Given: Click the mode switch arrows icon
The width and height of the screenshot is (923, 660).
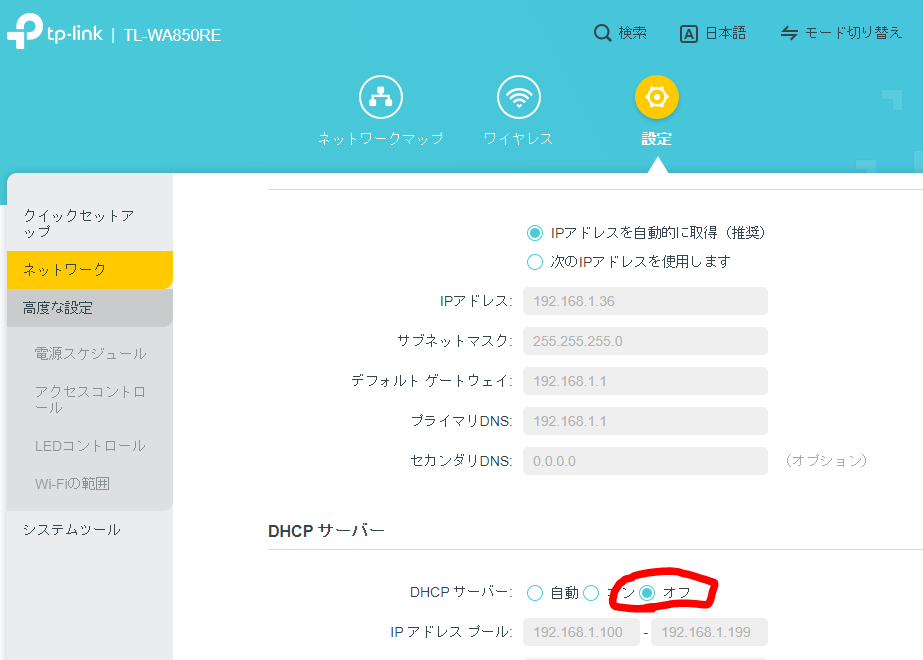Looking at the screenshot, I should tap(789, 33).
